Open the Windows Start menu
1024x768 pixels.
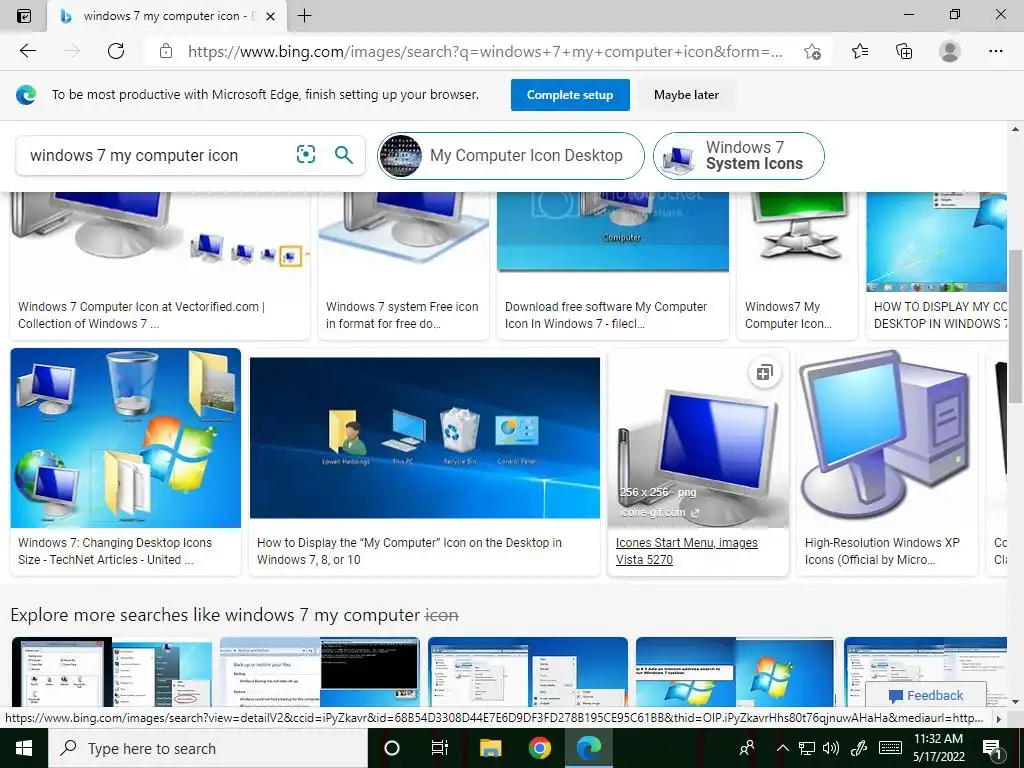click(x=24, y=748)
